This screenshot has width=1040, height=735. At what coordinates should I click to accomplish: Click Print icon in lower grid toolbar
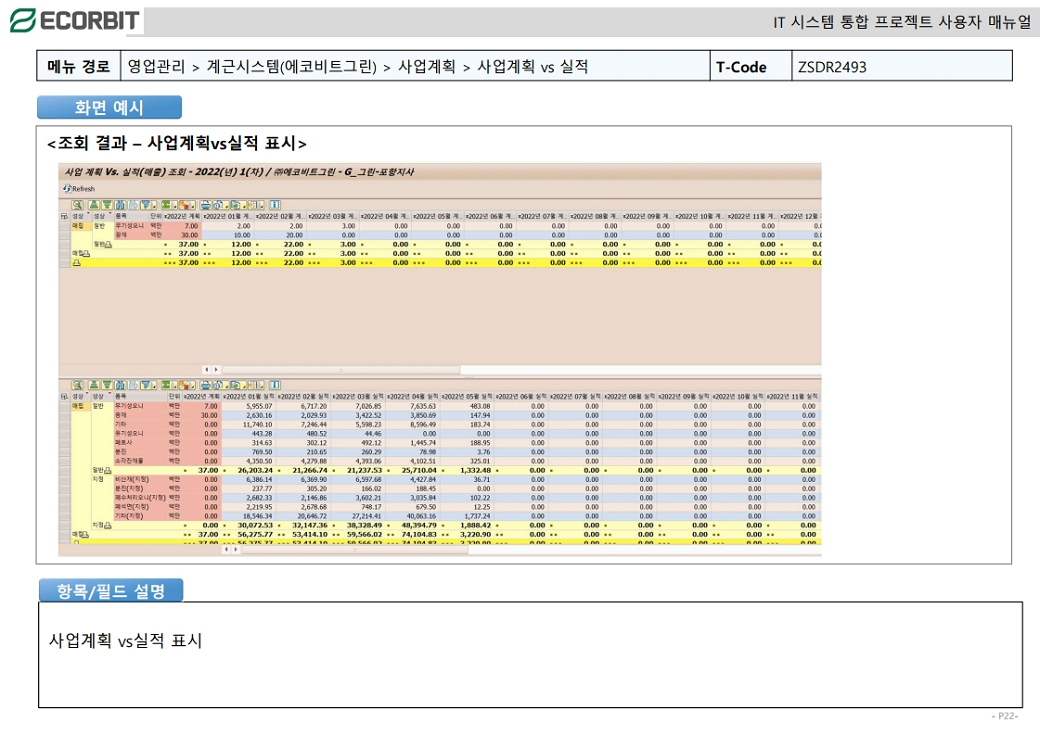click(x=207, y=385)
